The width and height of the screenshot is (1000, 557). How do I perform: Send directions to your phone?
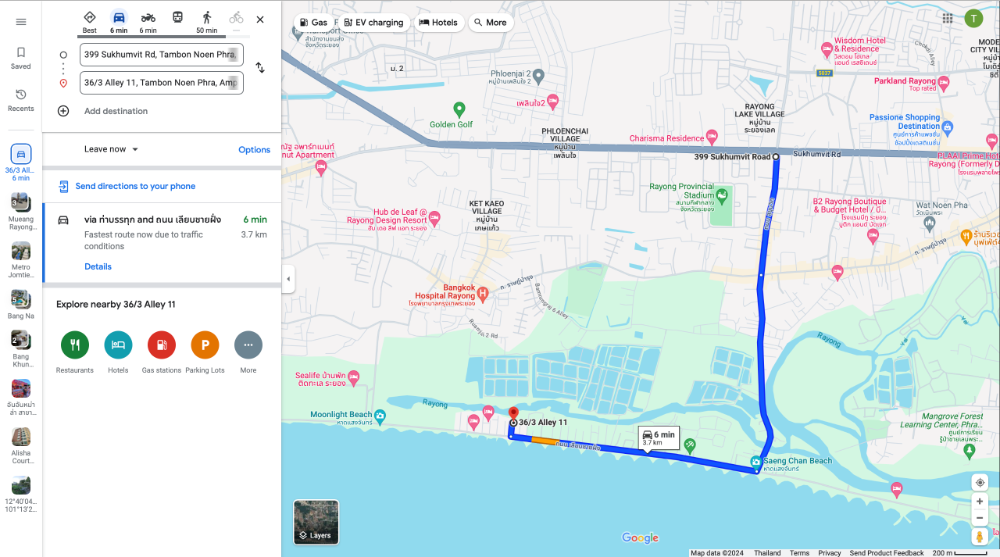point(135,186)
